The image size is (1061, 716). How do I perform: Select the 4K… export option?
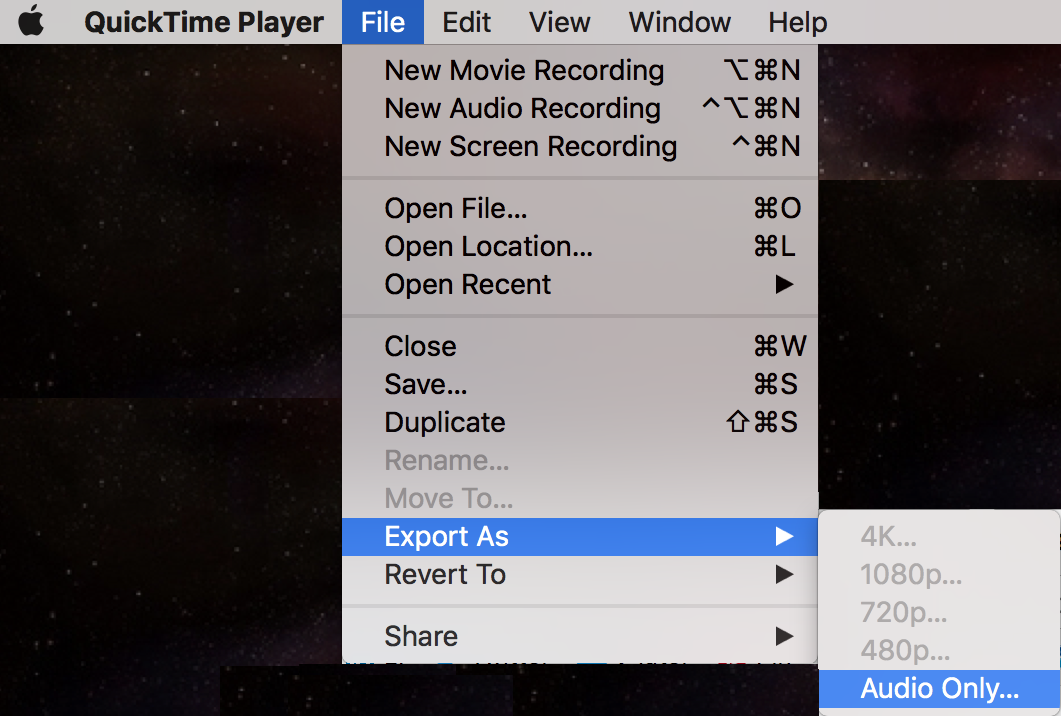coord(939,537)
